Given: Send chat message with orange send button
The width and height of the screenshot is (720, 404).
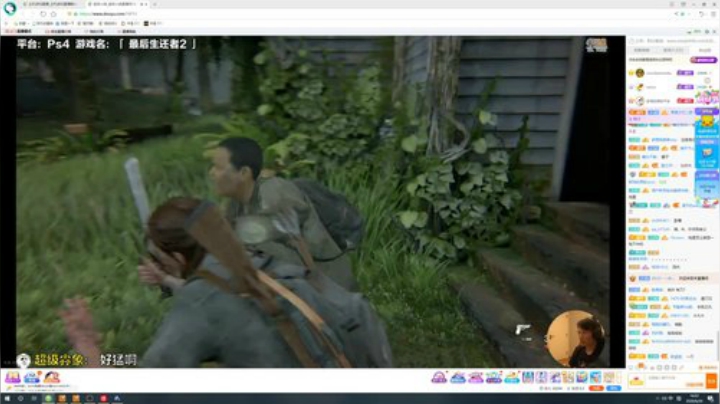Looking at the screenshot, I should click(x=712, y=381).
